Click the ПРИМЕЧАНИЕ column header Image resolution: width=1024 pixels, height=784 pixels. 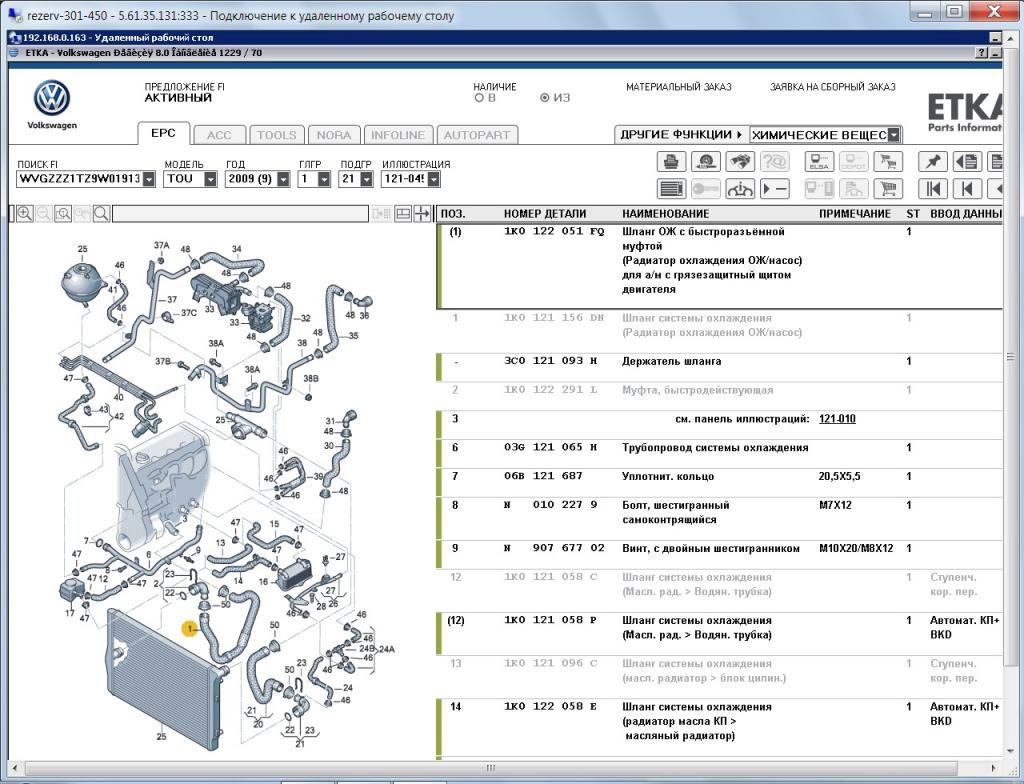click(855, 214)
